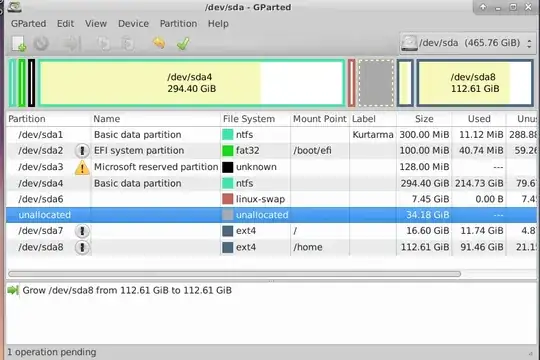
Task: Select the /dev/sda7 partition row
Action: 271,231
